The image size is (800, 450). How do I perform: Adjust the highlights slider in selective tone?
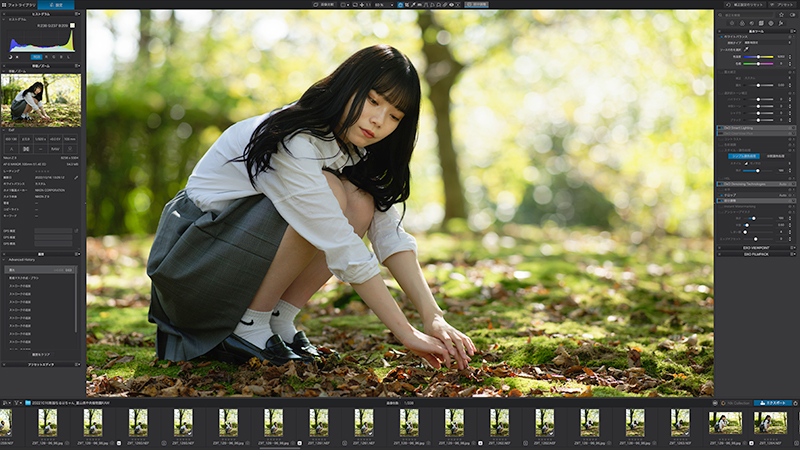tap(758, 99)
